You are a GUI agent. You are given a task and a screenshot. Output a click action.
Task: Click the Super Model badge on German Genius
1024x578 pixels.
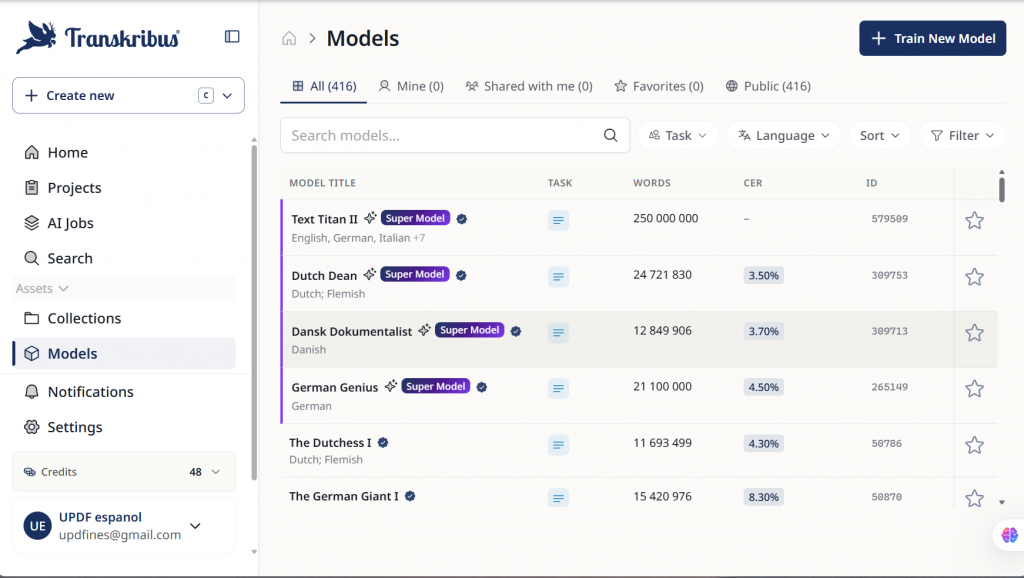(x=436, y=387)
